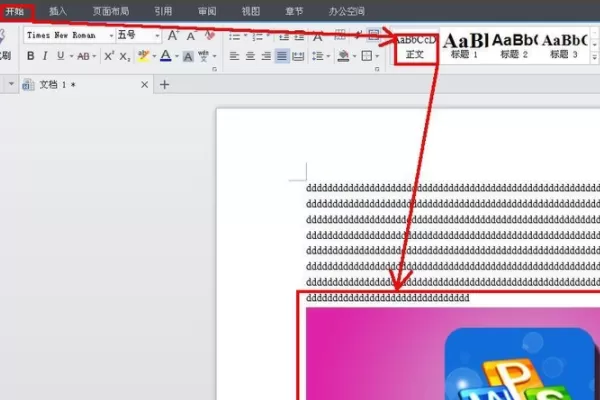Open the font settings dialog launcher
This screenshot has height=400, width=600.
pyautogui.click(x=214, y=69)
